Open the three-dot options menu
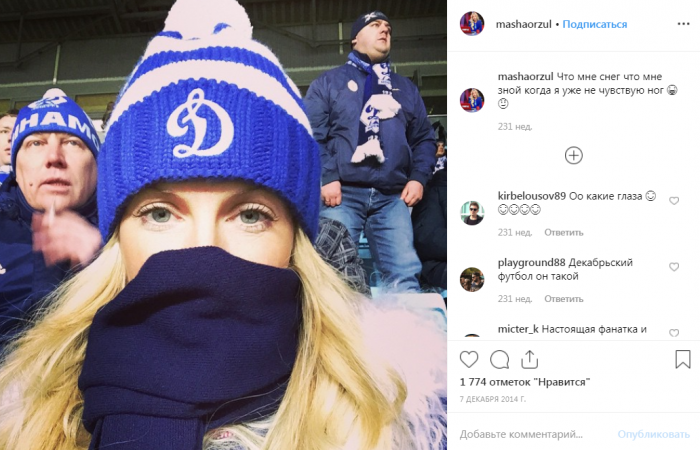This screenshot has height=450, width=700. [x=683, y=24]
